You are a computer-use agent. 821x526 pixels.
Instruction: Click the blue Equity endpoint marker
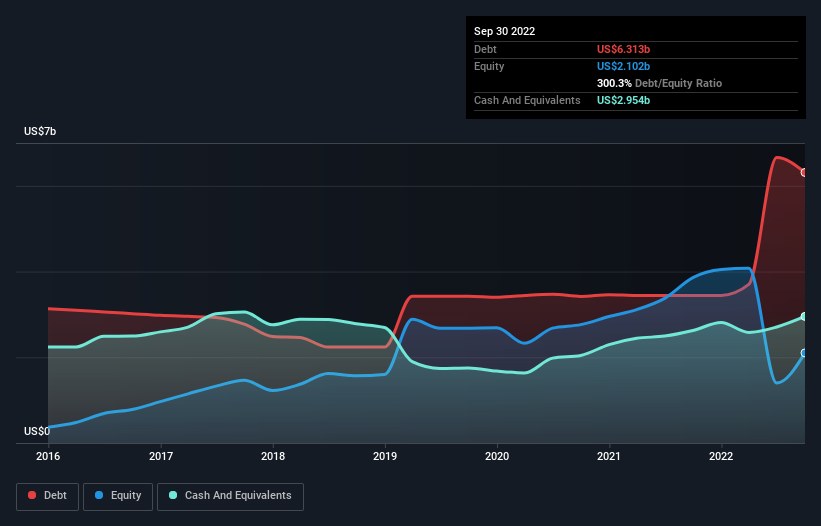[804, 353]
